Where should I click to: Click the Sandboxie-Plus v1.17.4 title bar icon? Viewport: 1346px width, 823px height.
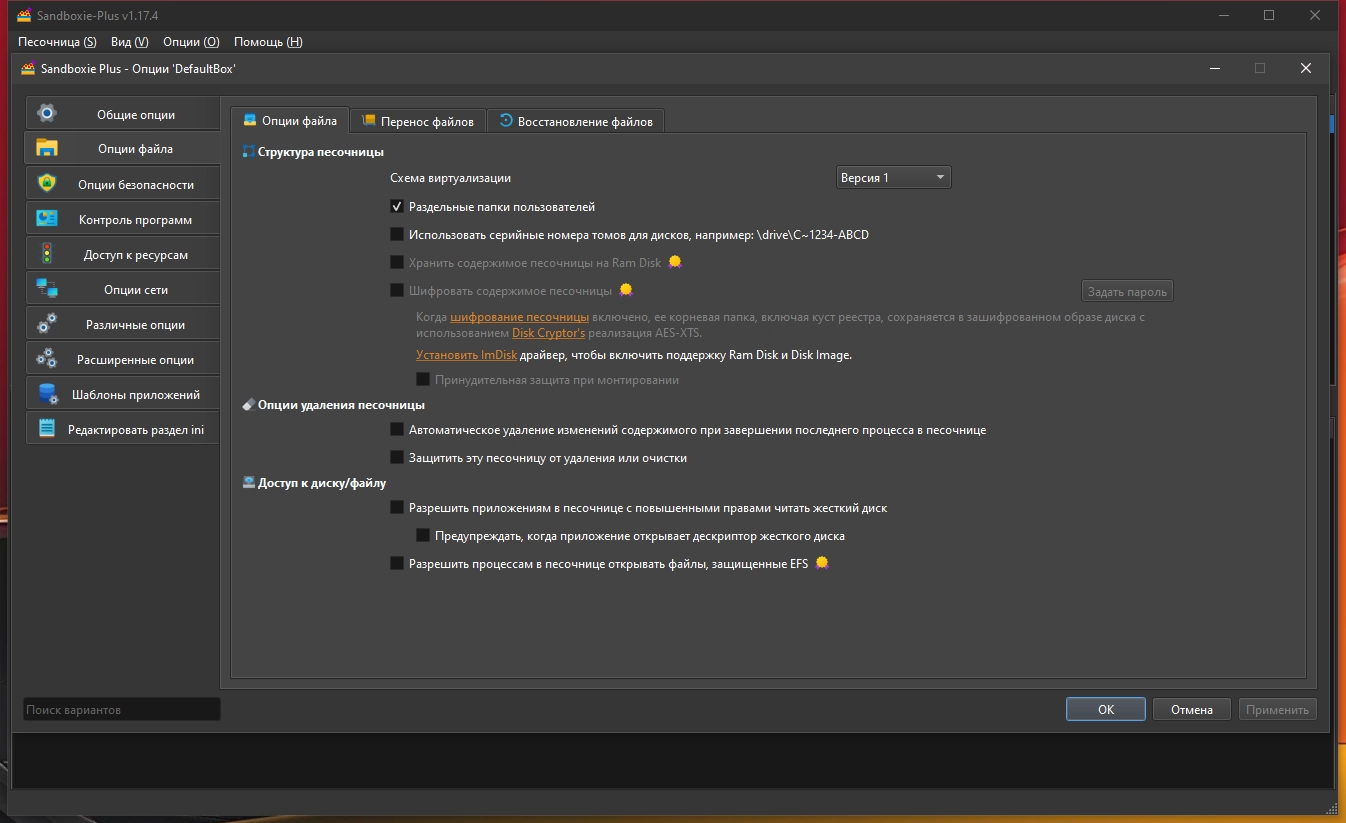point(25,15)
